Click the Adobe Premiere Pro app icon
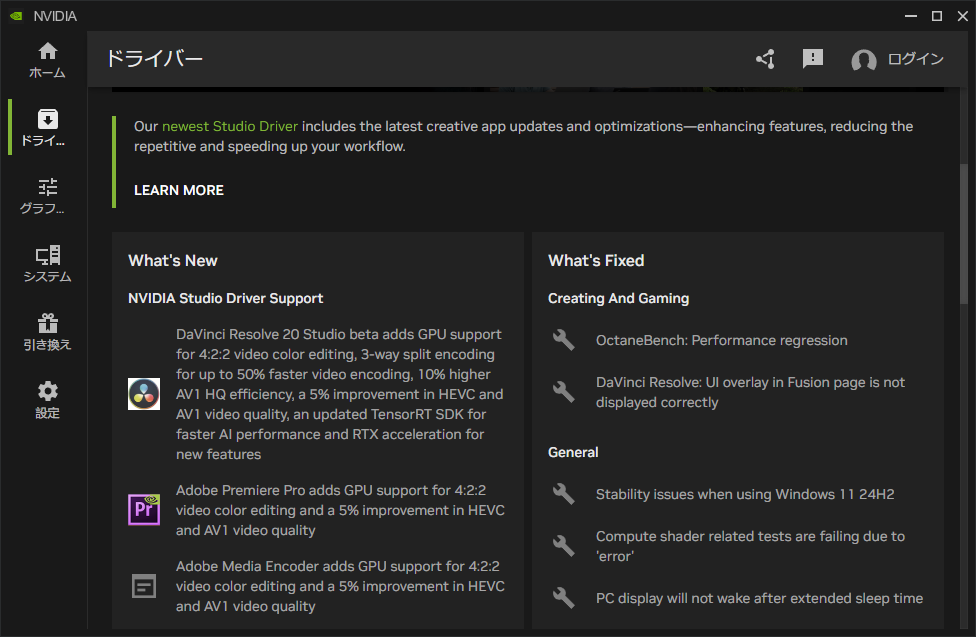This screenshot has width=976, height=637. click(144, 510)
